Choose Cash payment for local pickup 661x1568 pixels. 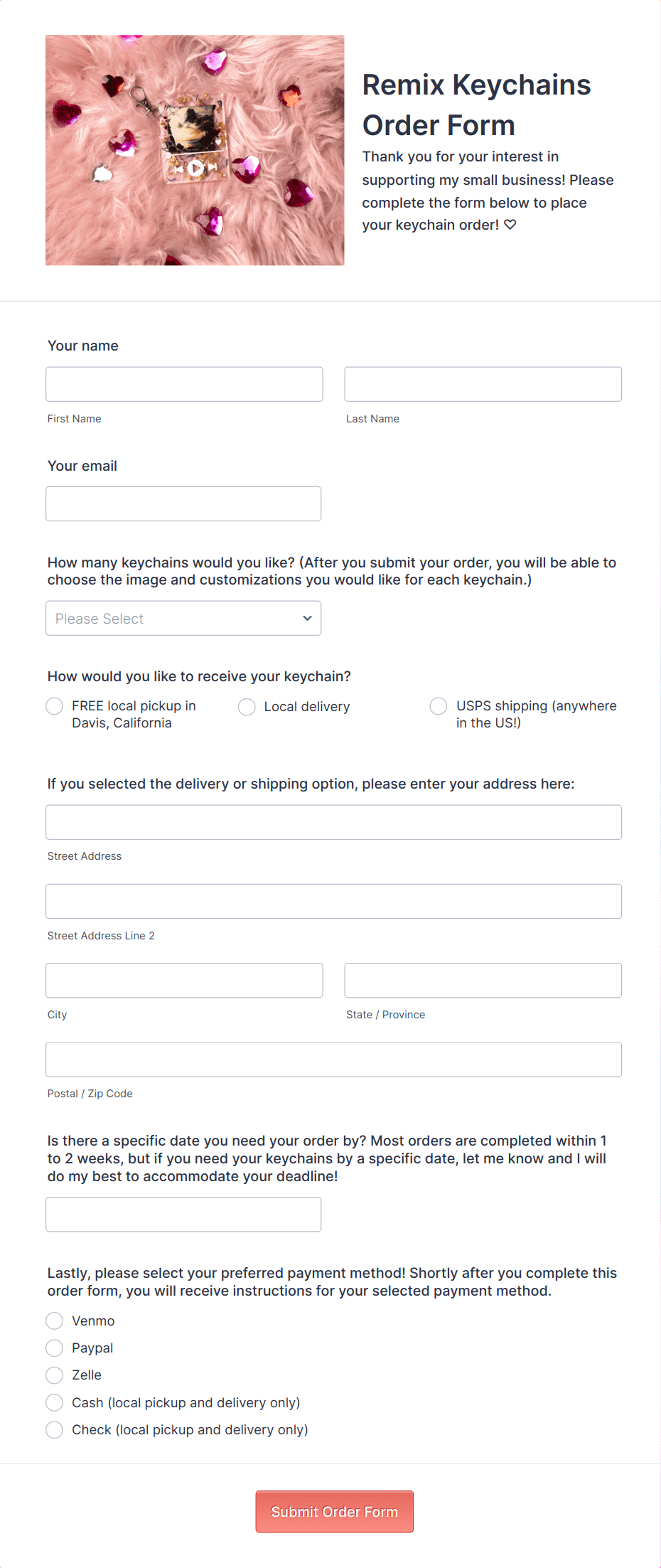54,1402
